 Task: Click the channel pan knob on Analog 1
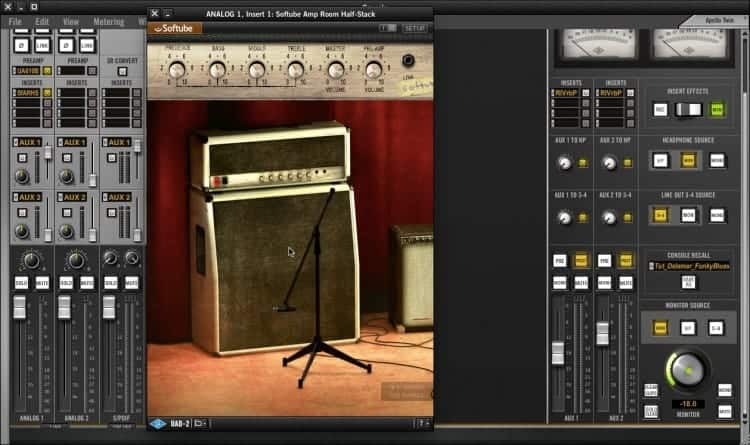(32, 261)
